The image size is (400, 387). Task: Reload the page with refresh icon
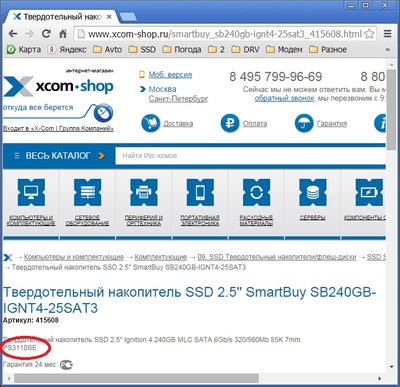46,33
